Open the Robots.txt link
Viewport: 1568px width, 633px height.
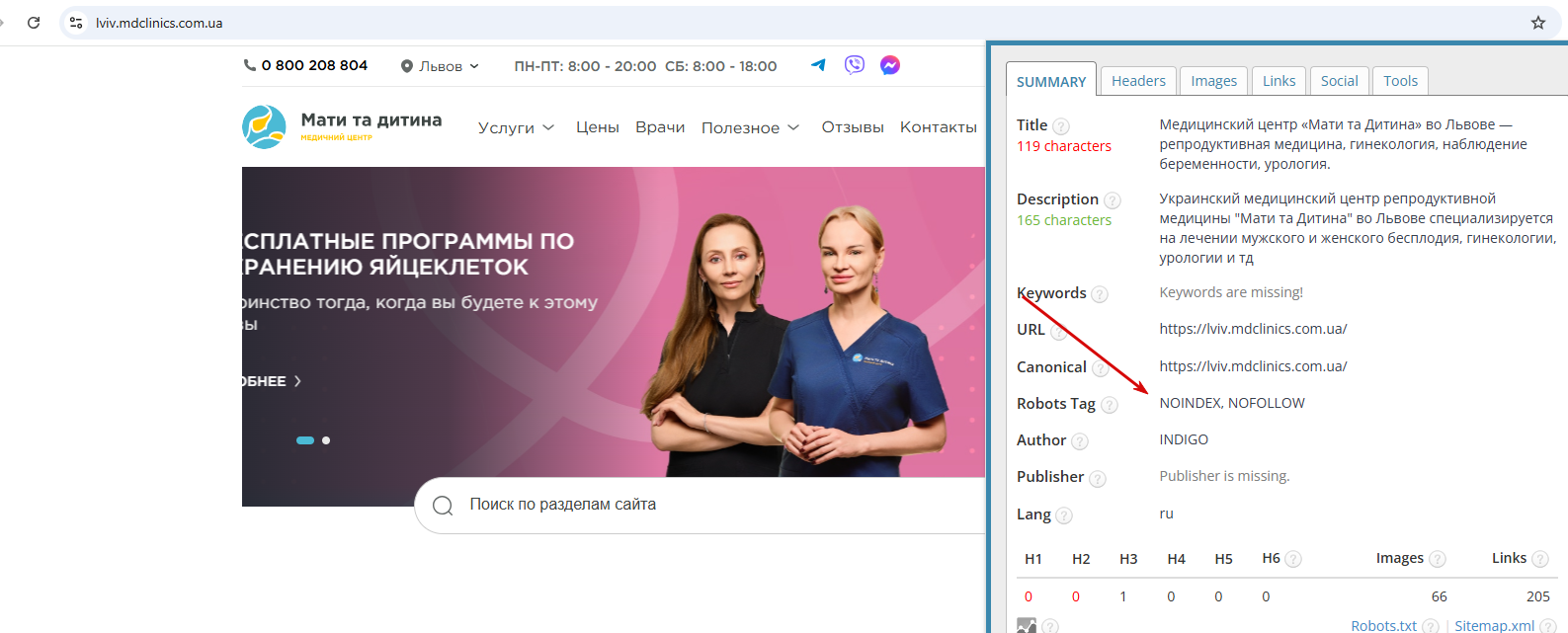(1383, 626)
